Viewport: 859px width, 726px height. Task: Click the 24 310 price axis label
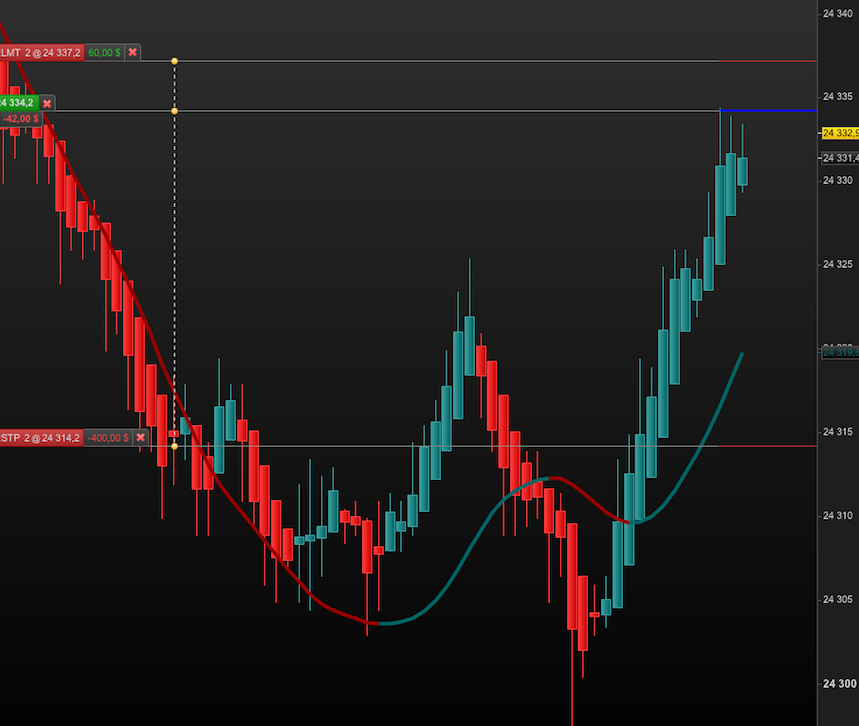coord(838,516)
